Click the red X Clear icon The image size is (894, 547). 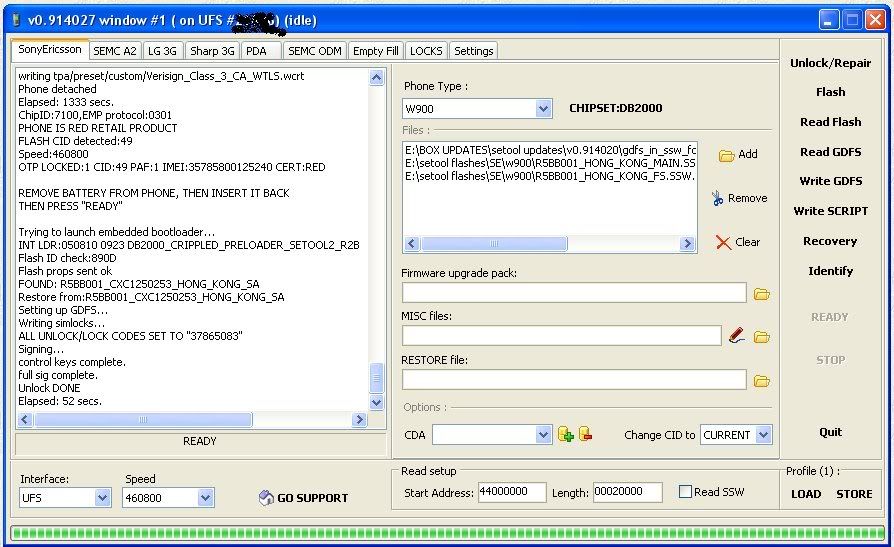[723, 242]
